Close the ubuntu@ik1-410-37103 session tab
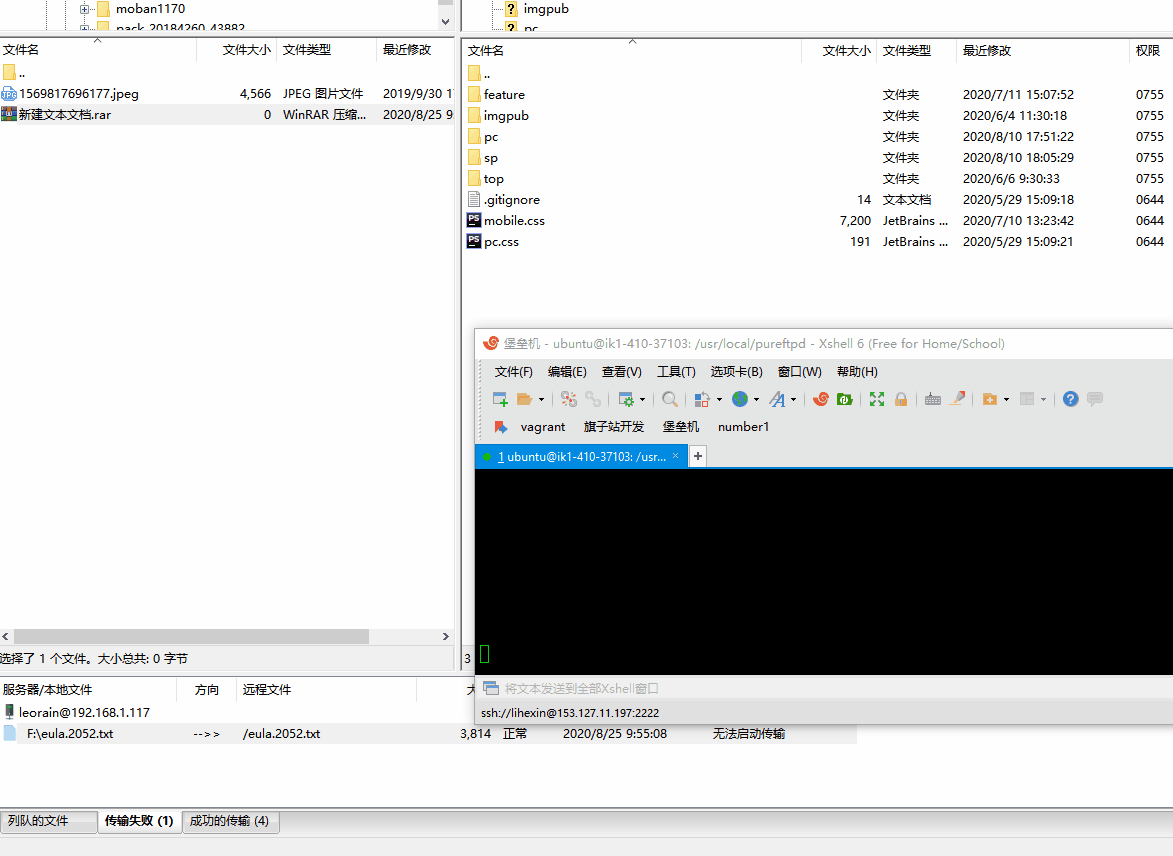1173x856 pixels. pyautogui.click(x=676, y=456)
